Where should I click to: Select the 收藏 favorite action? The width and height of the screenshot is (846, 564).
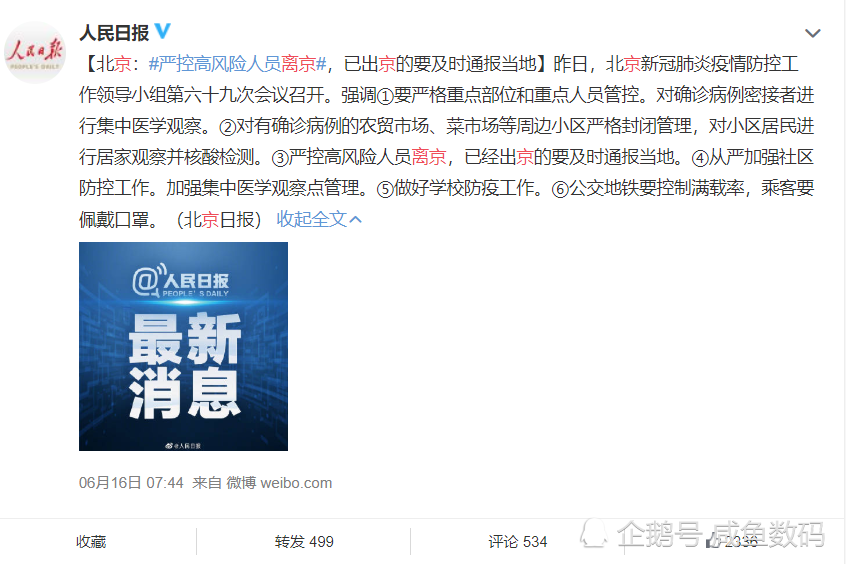tap(91, 541)
